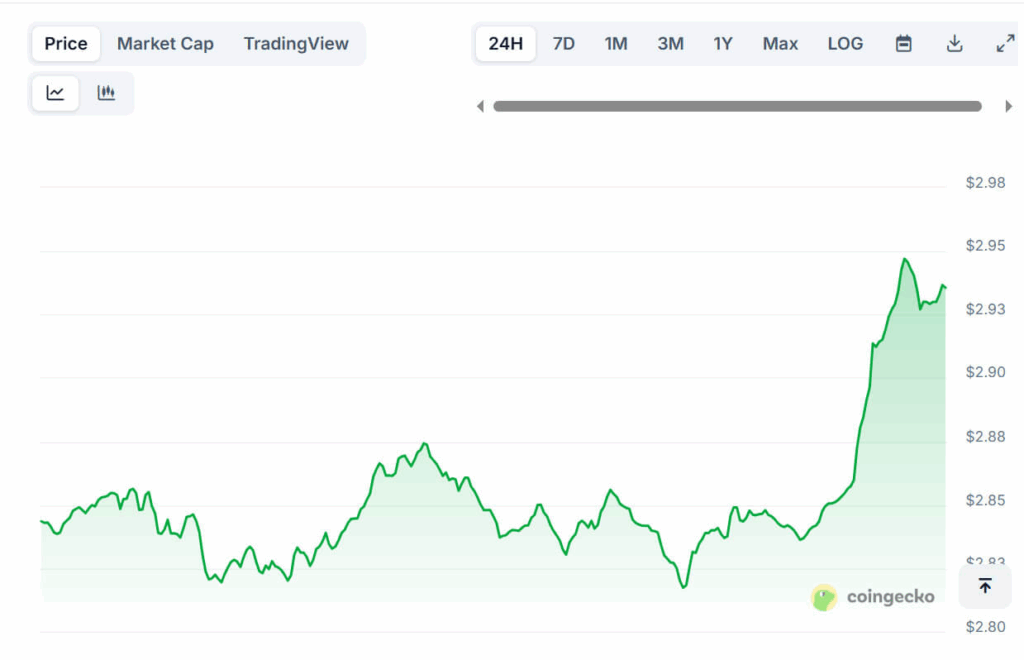This screenshot has height=660, width=1024.
Task: Open the calendar date range picker
Action: [903, 44]
